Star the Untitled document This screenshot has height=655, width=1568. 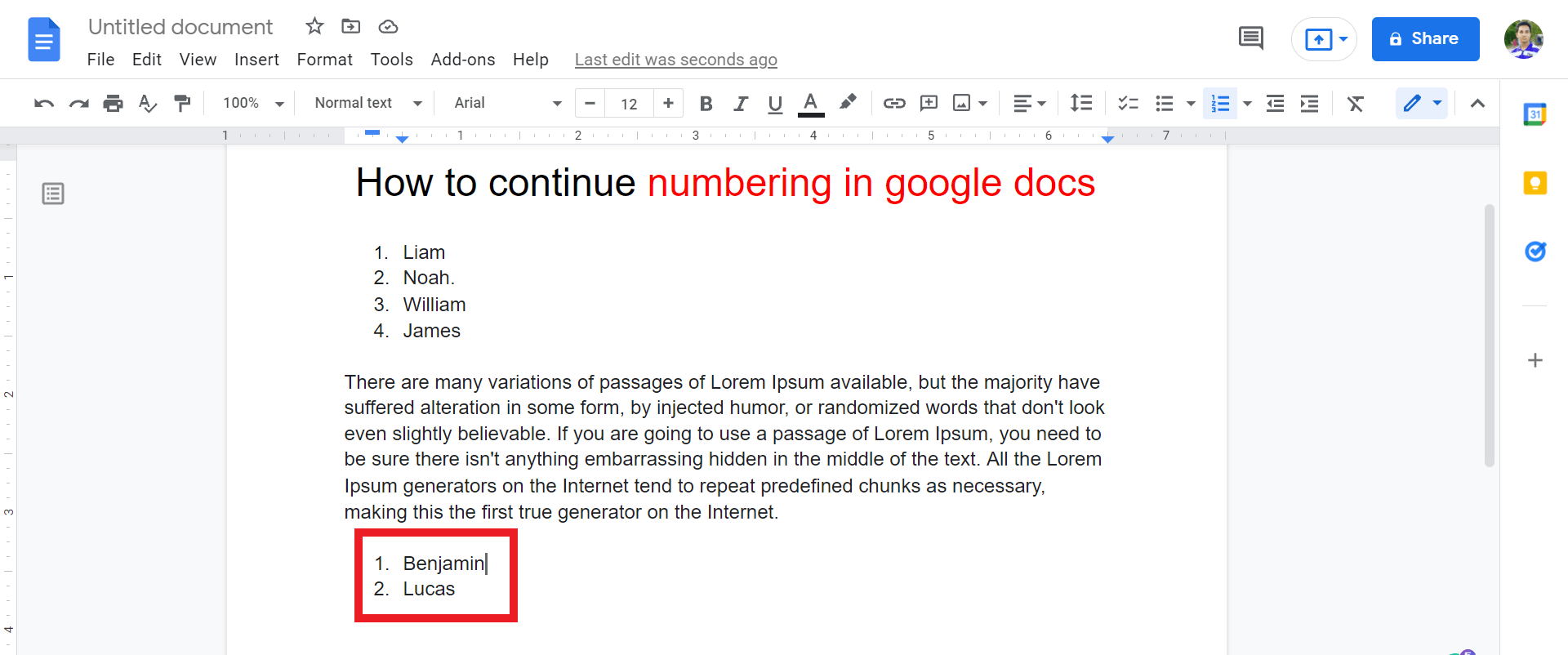click(314, 26)
